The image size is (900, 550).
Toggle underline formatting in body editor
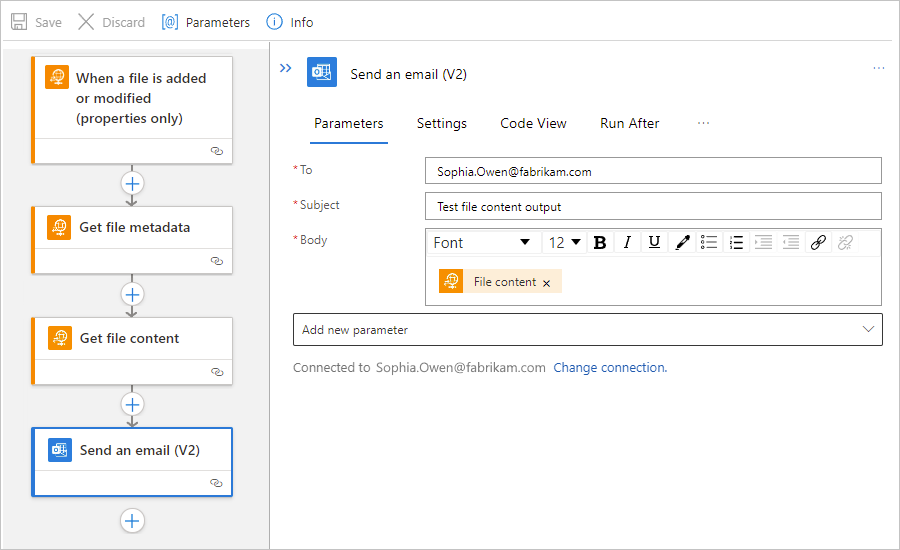coord(654,242)
